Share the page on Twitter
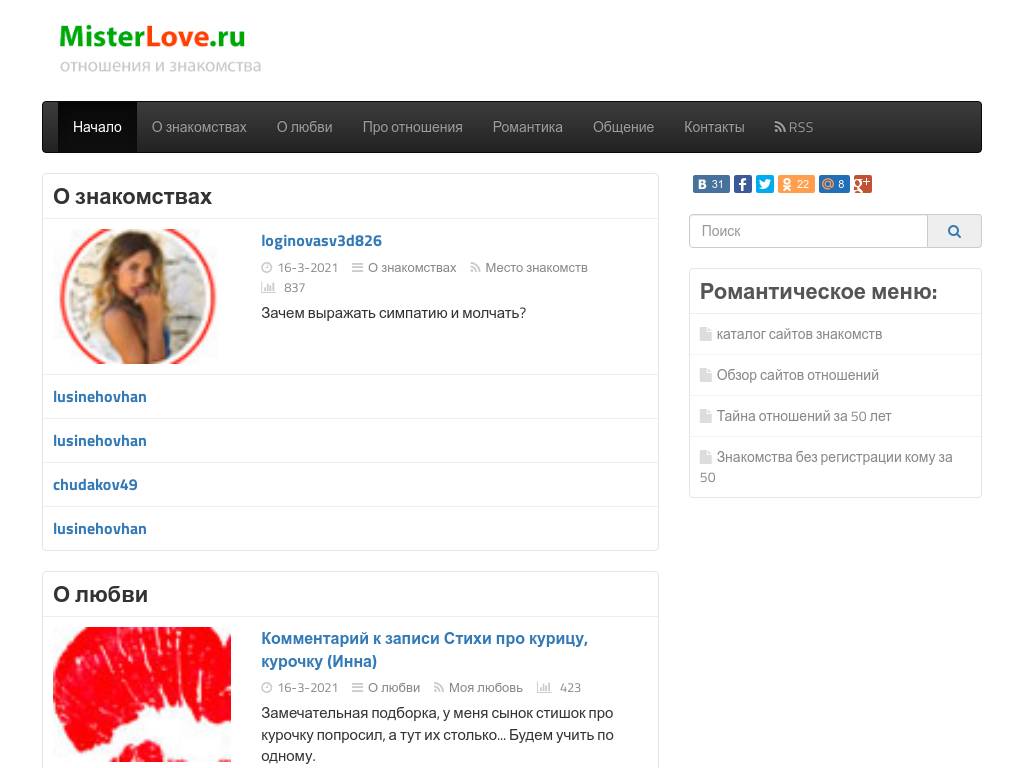The height and width of the screenshot is (768, 1024). (765, 184)
